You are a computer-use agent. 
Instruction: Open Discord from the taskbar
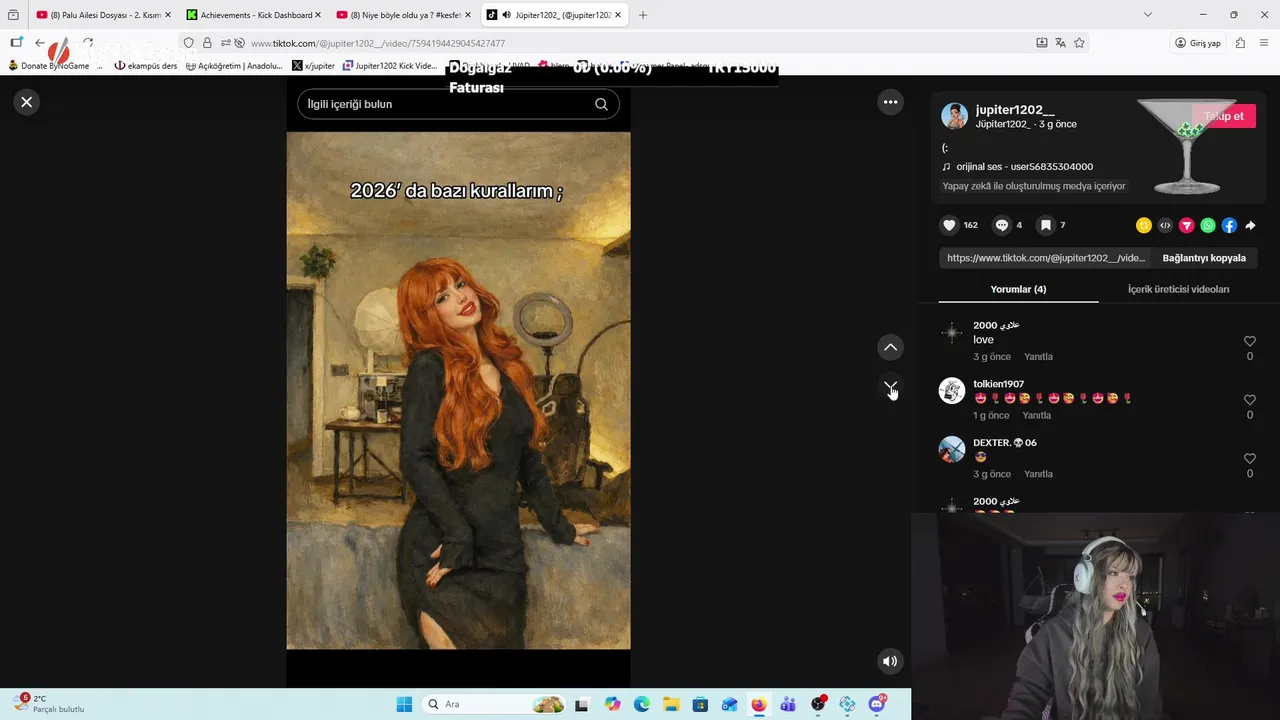coord(877,704)
